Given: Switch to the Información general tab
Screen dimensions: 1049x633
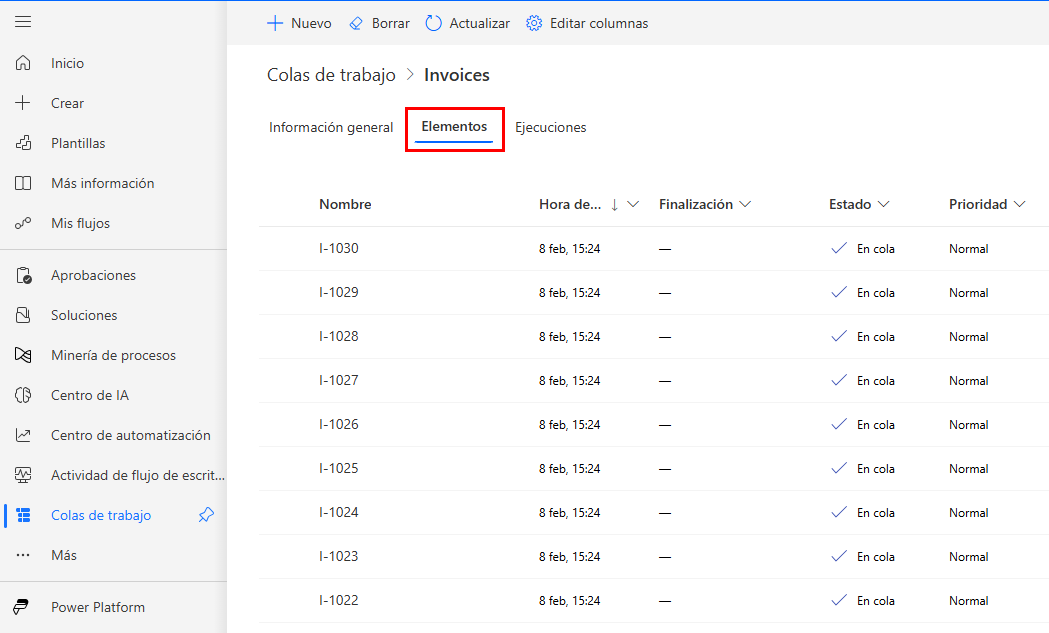Looking at the screenshot, I should (331, 127).
